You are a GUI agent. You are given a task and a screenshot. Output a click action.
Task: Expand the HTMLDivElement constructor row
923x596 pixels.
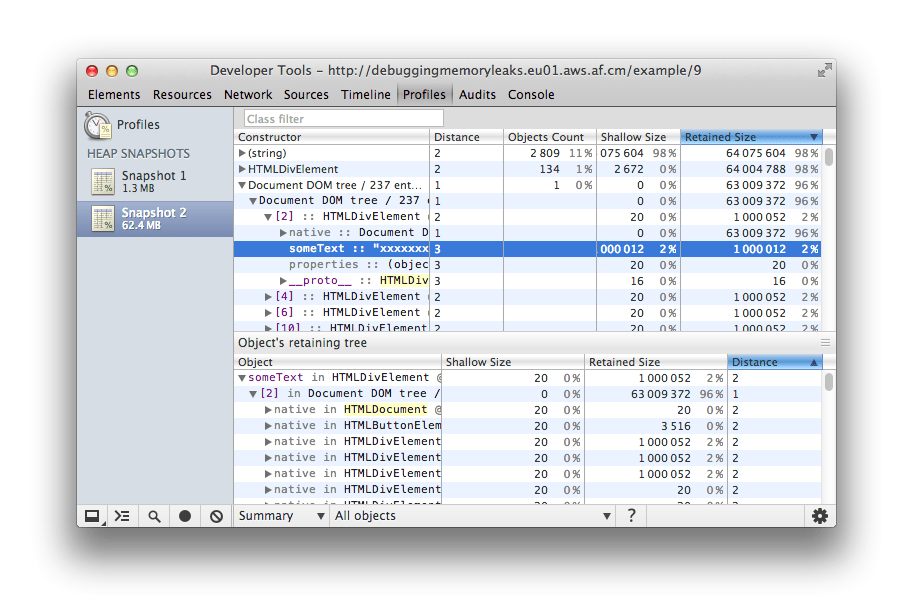tap(241, 168)
